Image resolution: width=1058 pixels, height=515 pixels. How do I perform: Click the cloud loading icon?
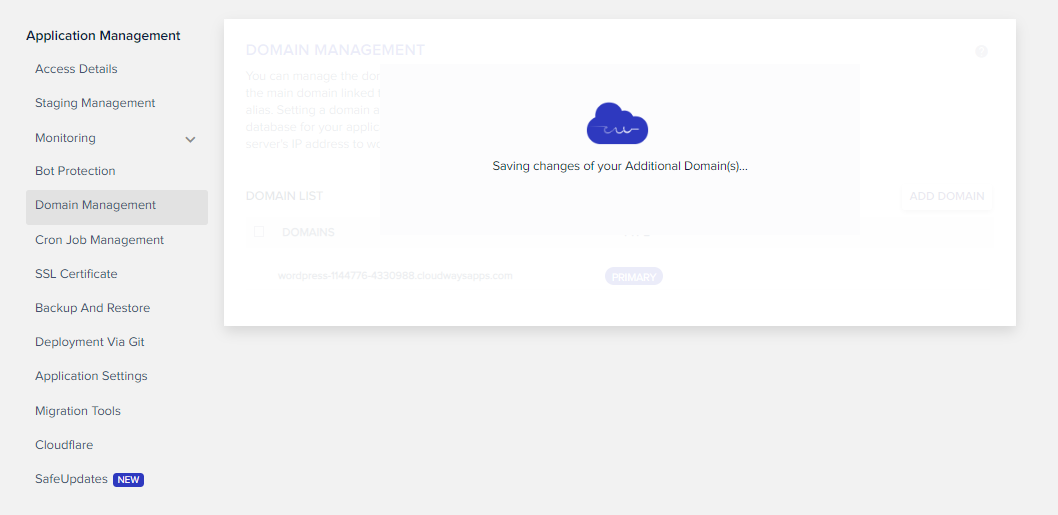click(x=617, y=124)
